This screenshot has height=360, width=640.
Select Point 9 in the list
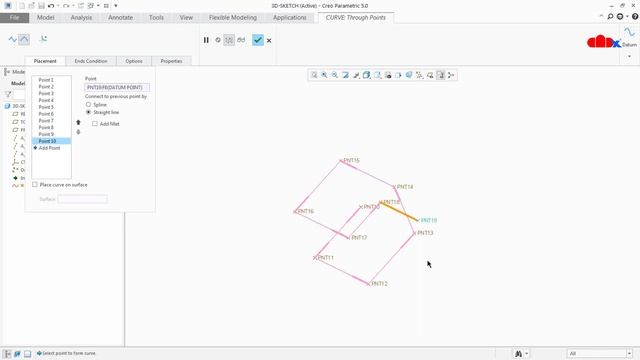46,134
